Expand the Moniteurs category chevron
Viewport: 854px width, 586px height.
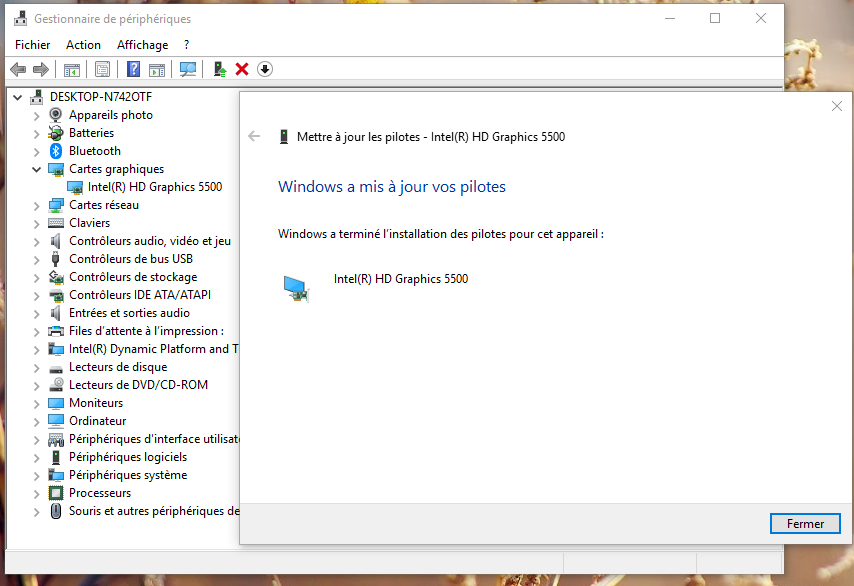click(x=36, y=404)
